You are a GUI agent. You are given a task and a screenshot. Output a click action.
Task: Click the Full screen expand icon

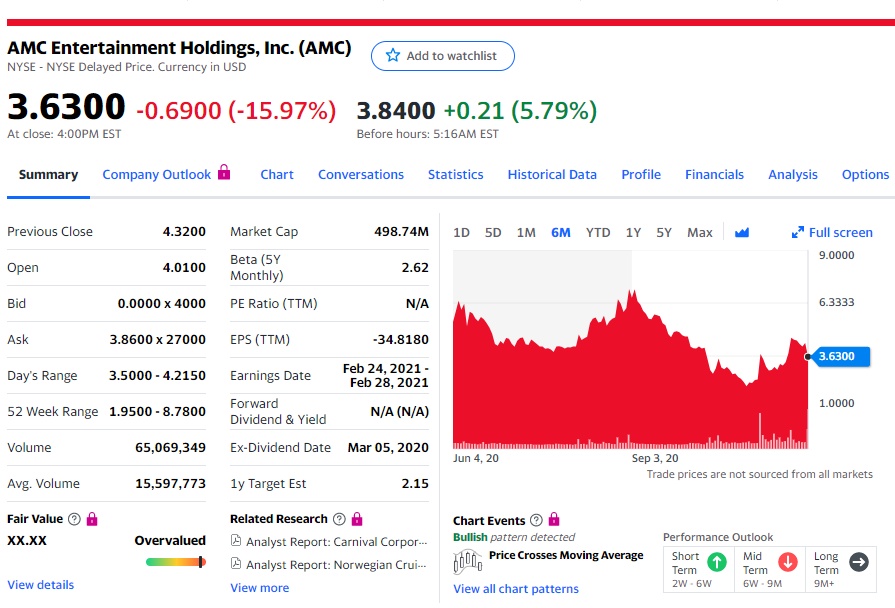(797, 232)
